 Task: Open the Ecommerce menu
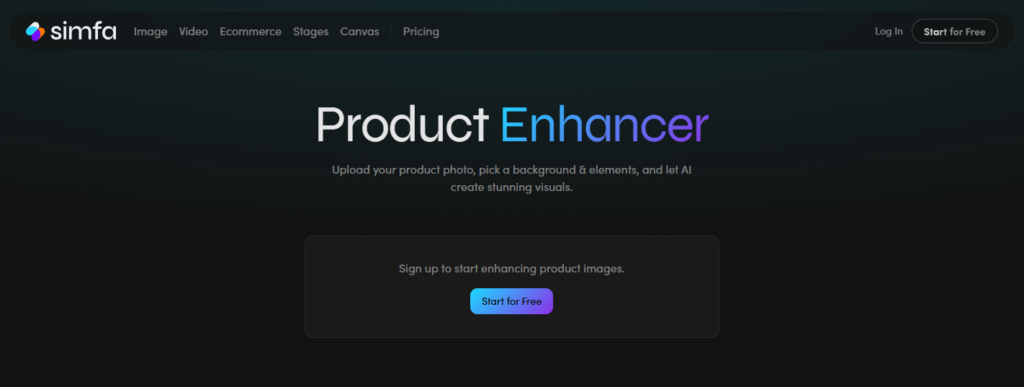250,31
